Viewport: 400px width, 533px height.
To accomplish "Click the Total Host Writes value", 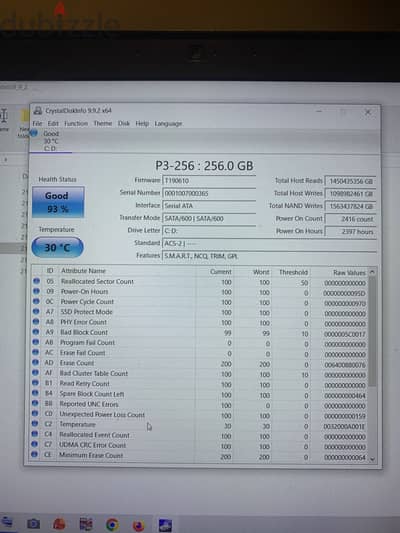I will (x=350, y=194).
